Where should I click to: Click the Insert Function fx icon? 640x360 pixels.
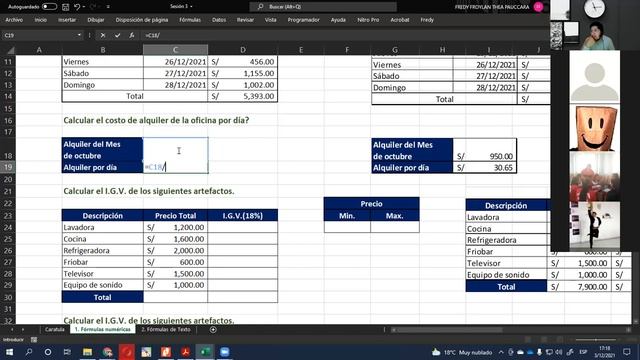(x=131, y=36)
